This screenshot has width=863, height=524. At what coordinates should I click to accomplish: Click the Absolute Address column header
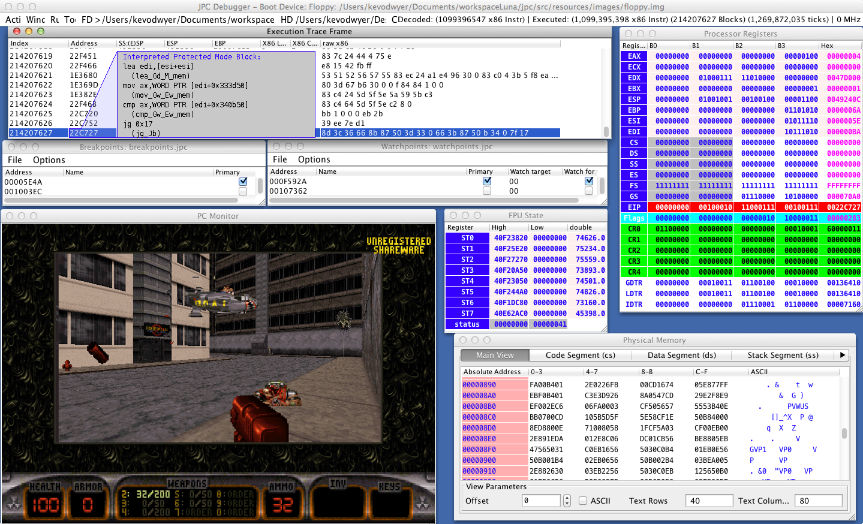pyautogui.click(x=494, y=372)
